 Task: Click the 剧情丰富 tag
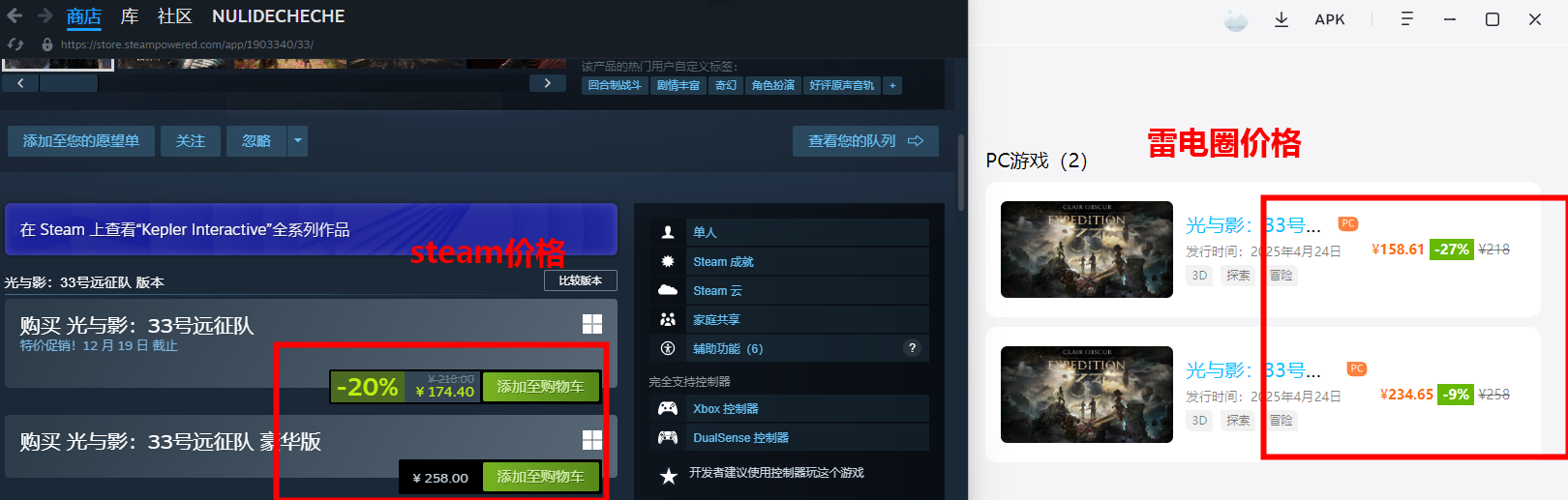678,85
